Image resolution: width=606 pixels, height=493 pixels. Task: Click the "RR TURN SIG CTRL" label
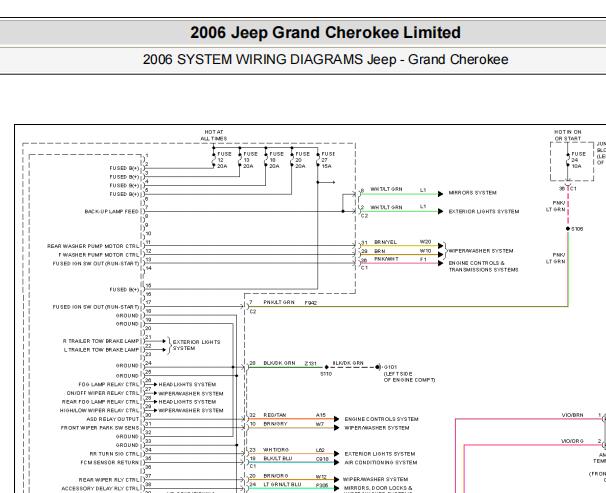tap(114, 454)
